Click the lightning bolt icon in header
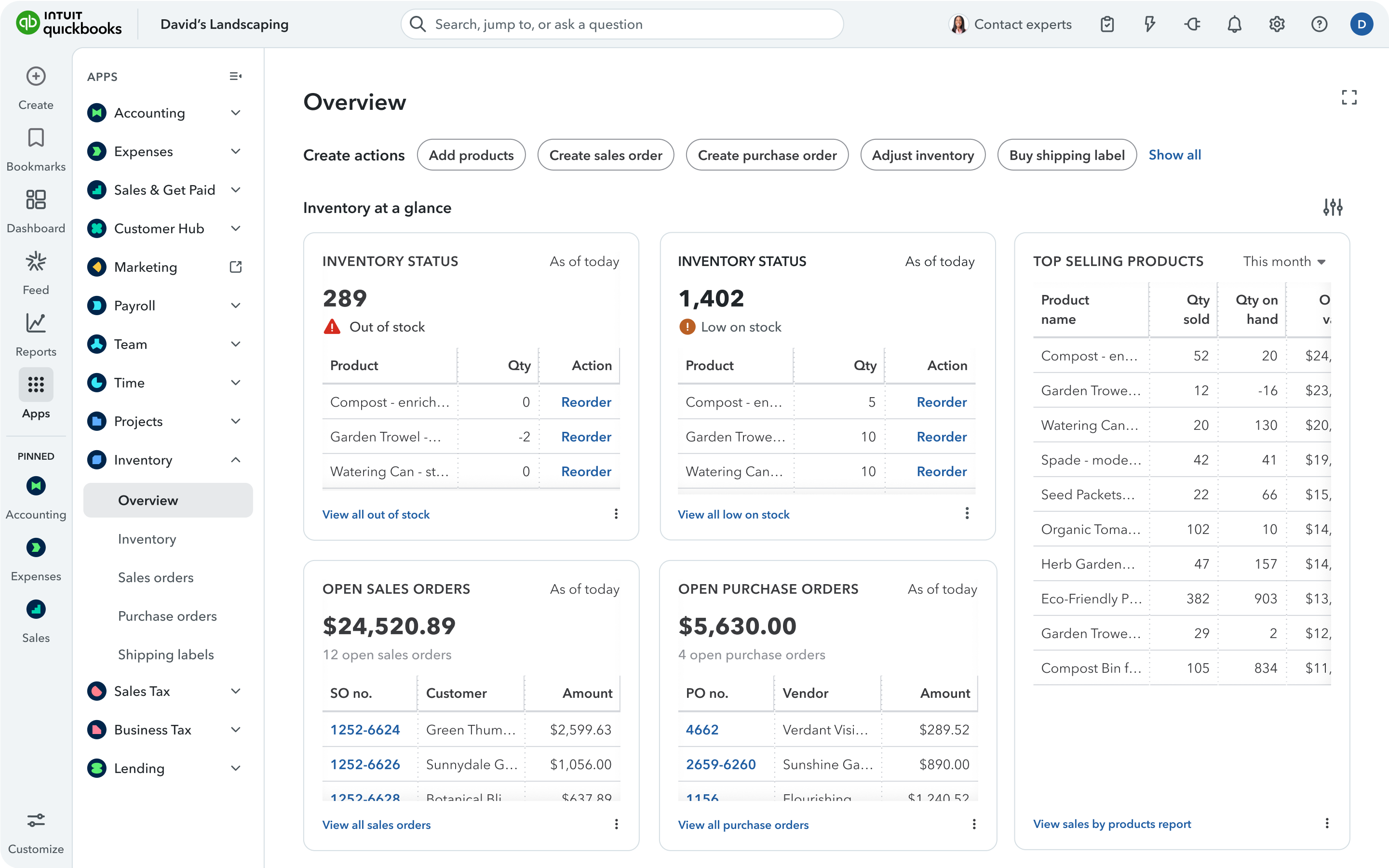Image resolution: width=1389 pixels, height=868 pixels. pos(1149,24)
